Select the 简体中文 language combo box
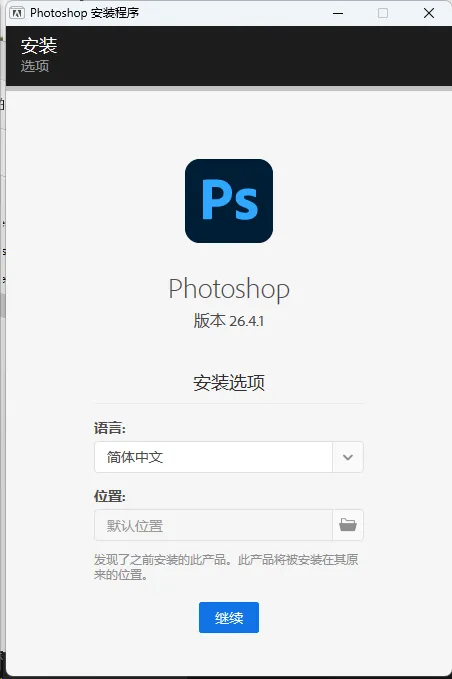Viewport: 452px width, 679px height. 229,457
